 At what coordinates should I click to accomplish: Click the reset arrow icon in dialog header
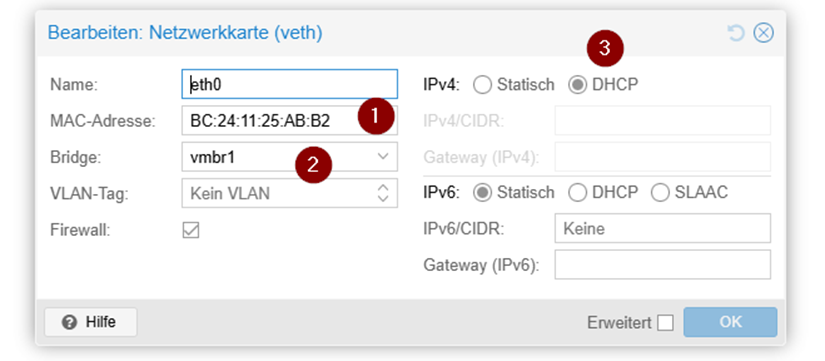736,33
